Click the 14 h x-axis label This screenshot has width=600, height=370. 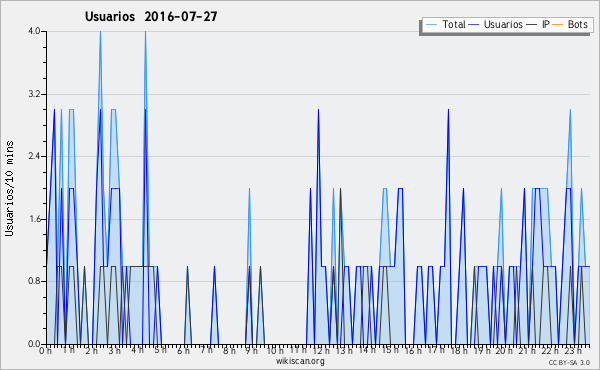(367, 350)
